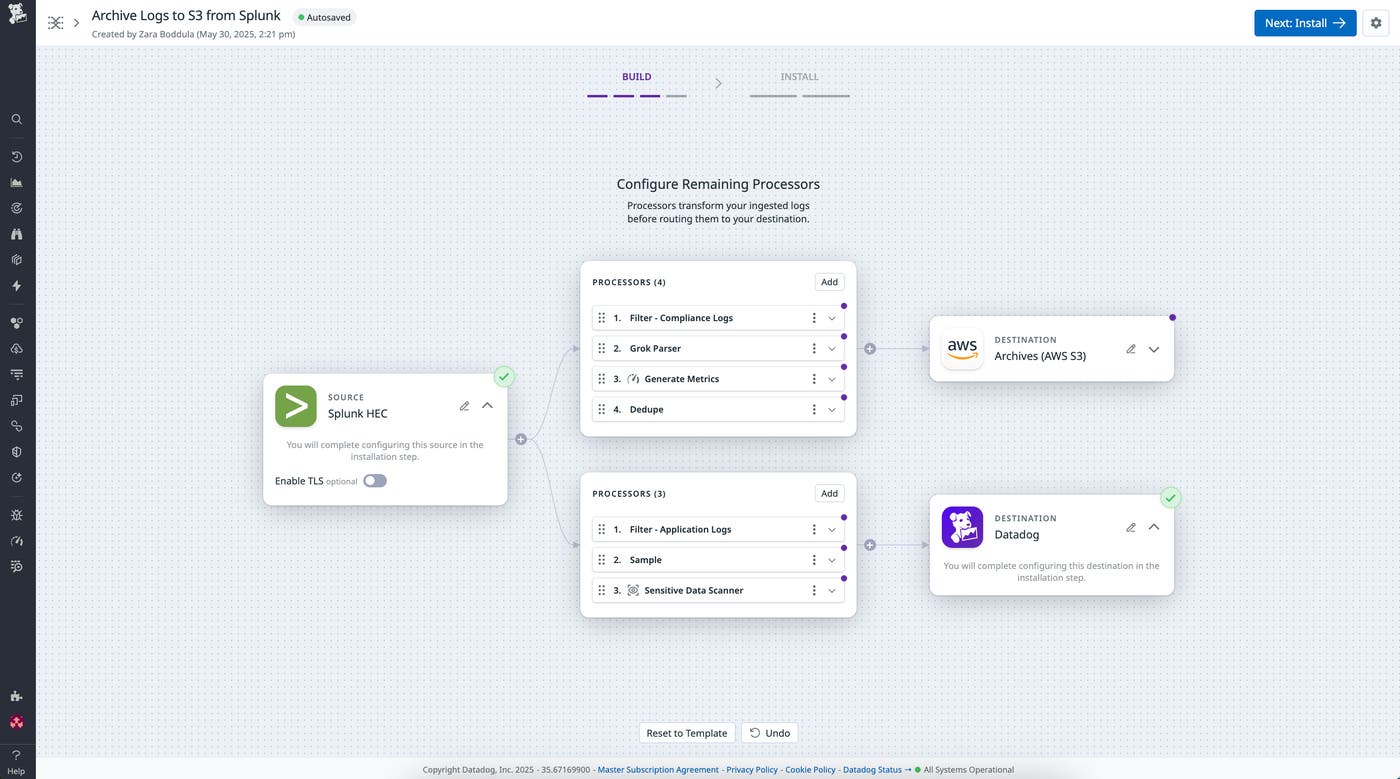Expand the Archives AWS S3 destination card

tap(1153, 349)
